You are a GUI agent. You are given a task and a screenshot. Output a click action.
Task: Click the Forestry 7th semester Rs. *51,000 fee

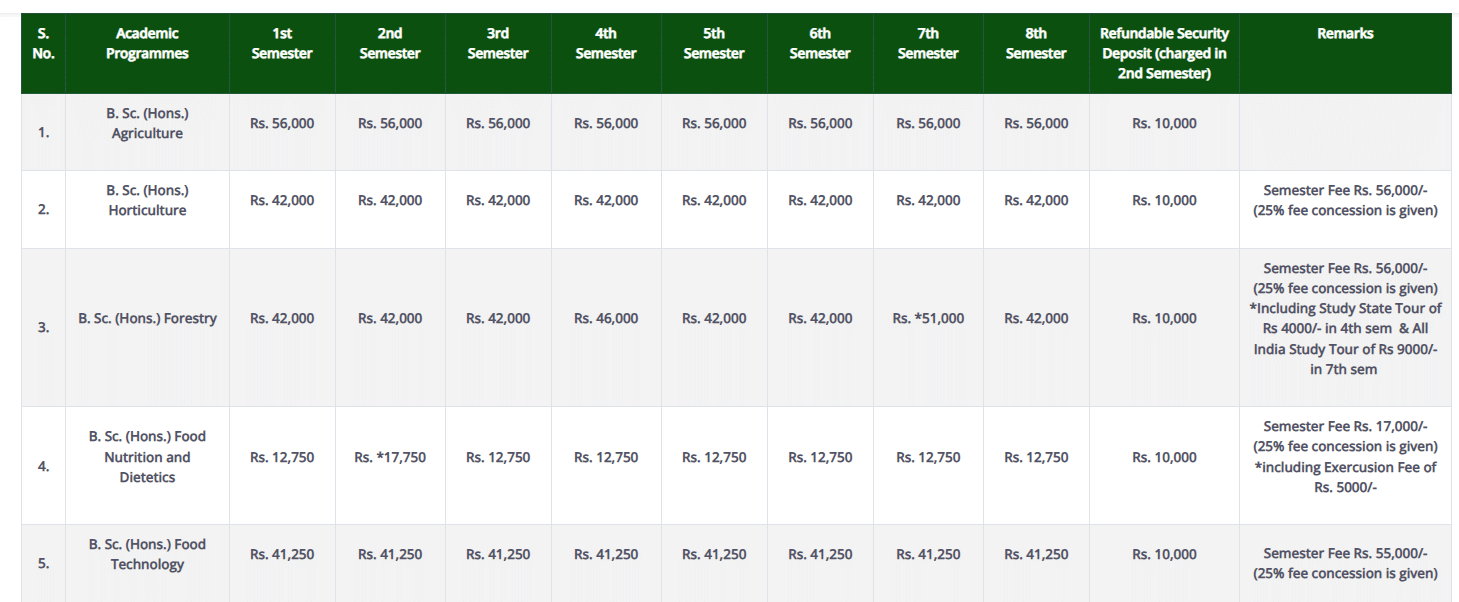928,319
